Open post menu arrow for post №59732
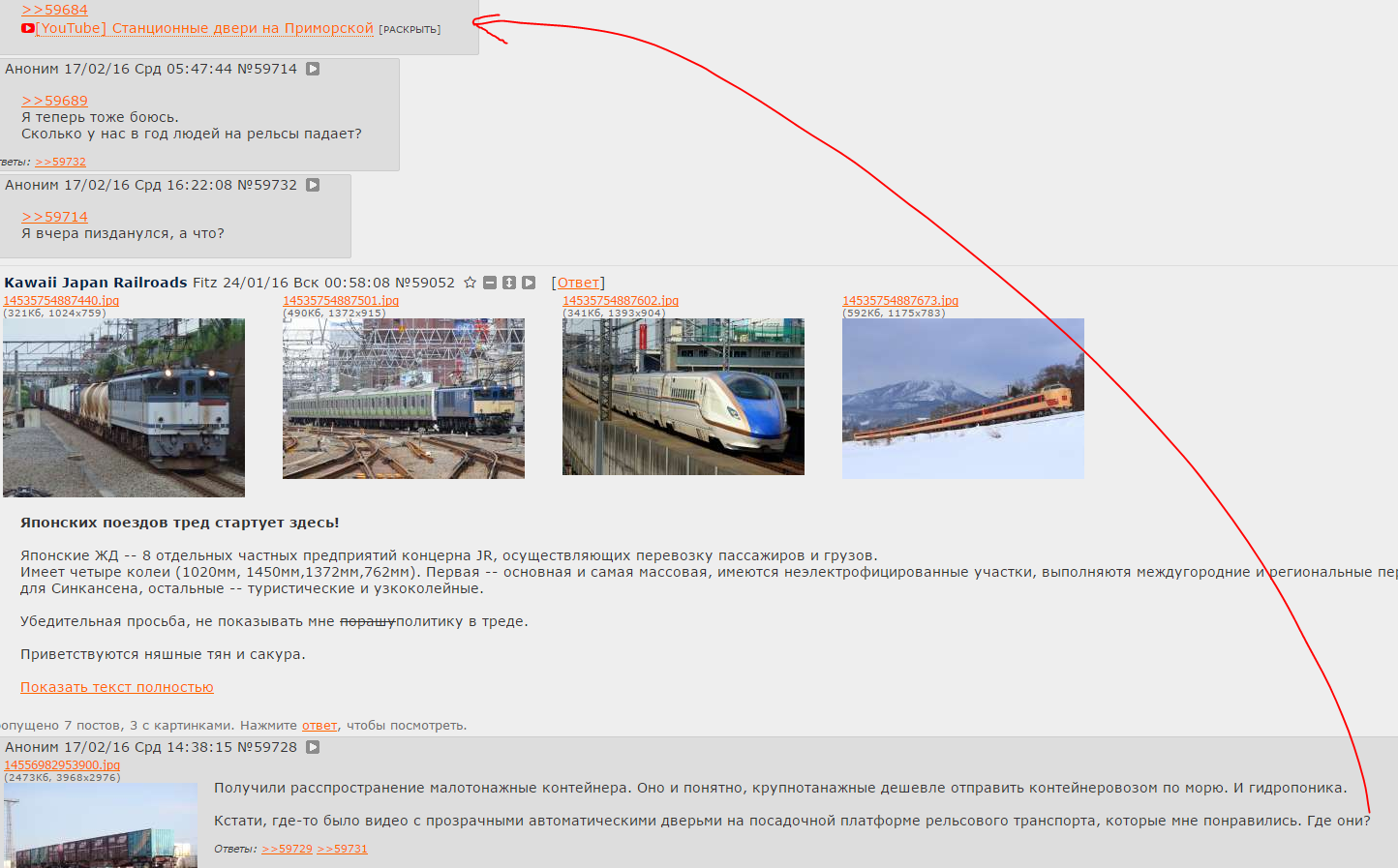Viewport: 1398px width, 868px height. 313,185
